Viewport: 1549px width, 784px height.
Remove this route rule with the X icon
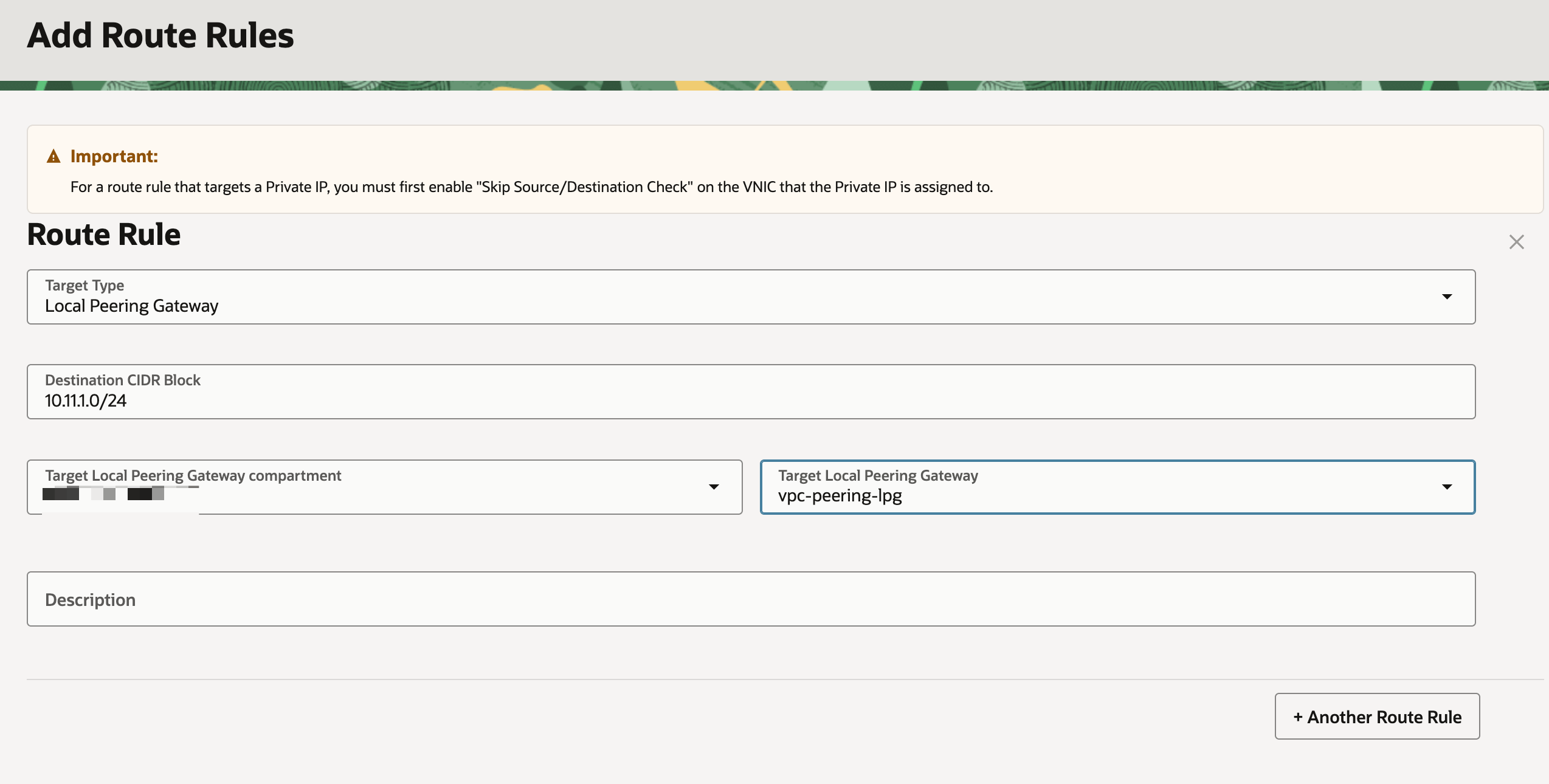[1516, 242]
